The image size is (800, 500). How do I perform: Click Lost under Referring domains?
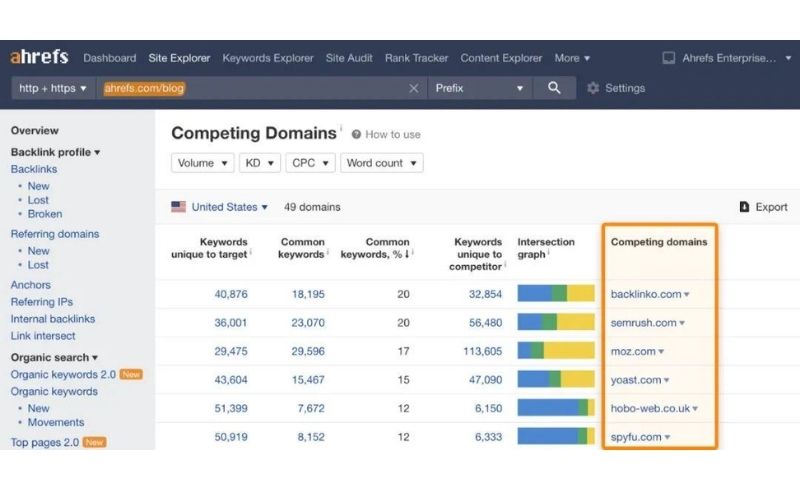(x=38, y=265)
